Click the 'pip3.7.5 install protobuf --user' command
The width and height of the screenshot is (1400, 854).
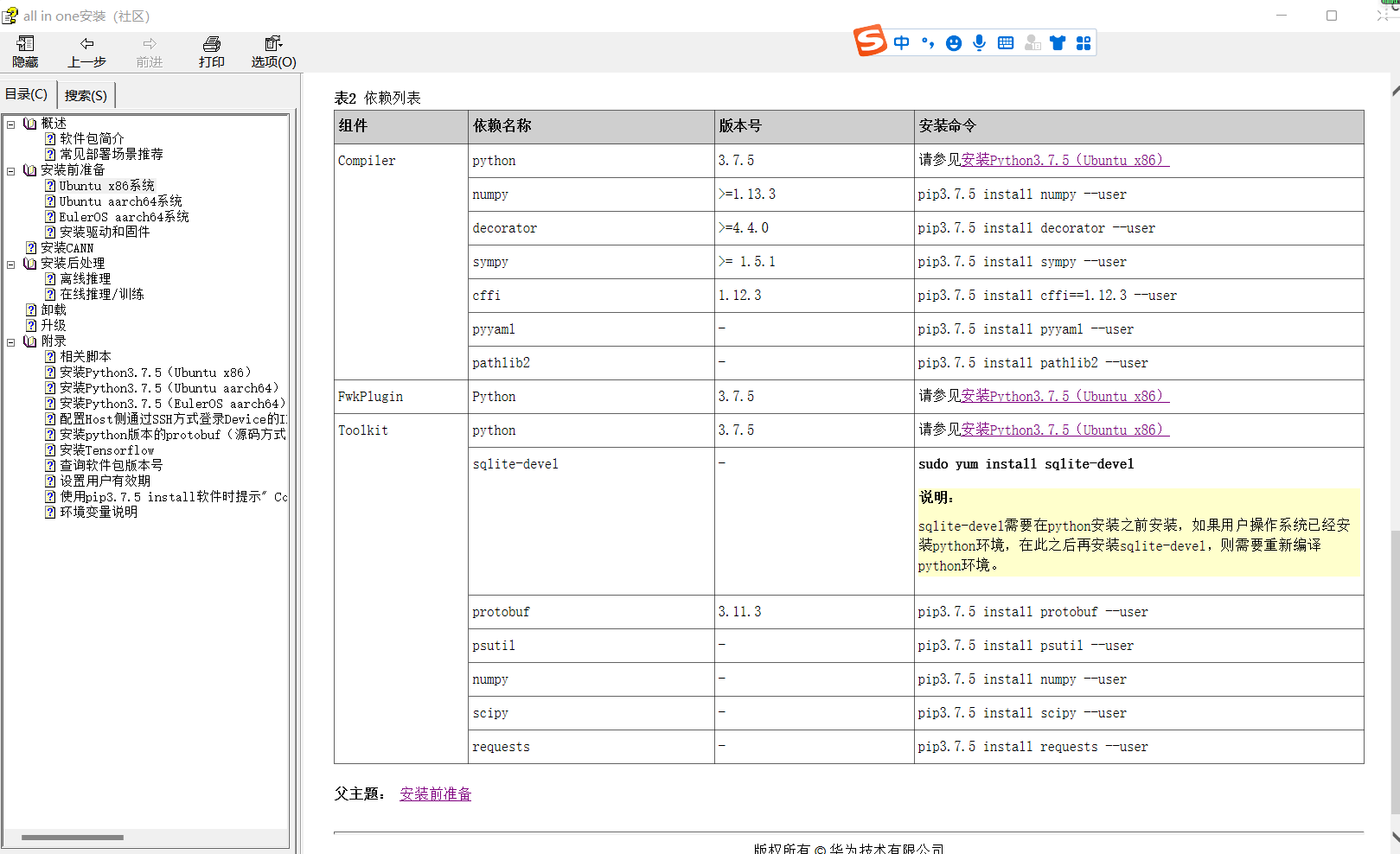[x=1033, y=612]
